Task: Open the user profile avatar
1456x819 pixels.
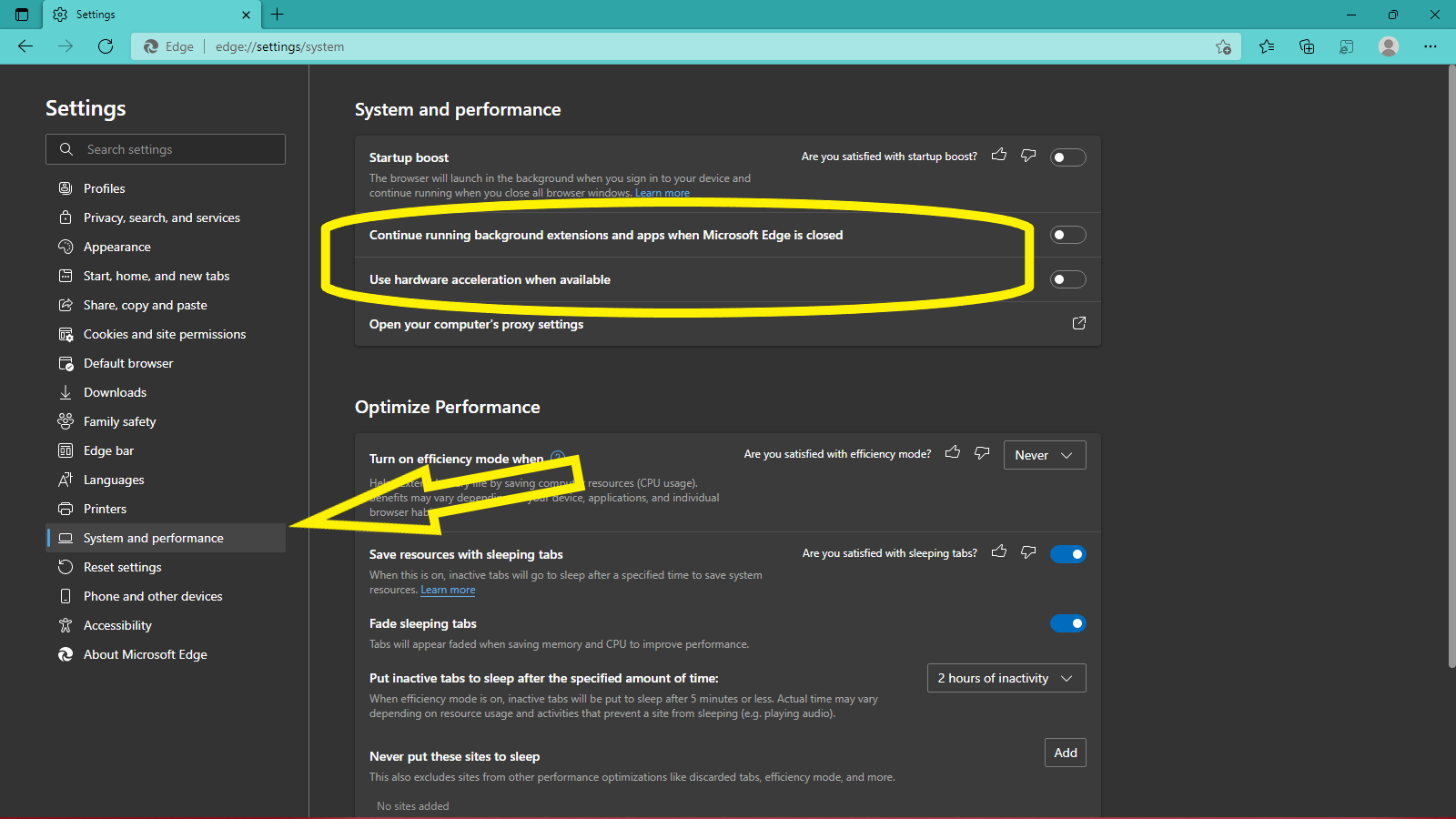Action: 1389,46
